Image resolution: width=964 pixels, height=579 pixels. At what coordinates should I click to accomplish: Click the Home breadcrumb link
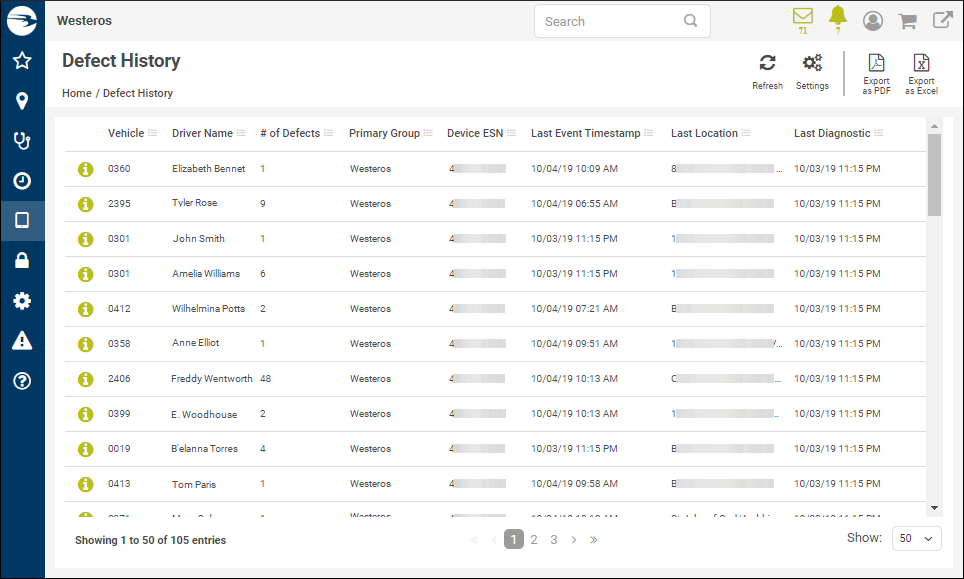(77, 93)
